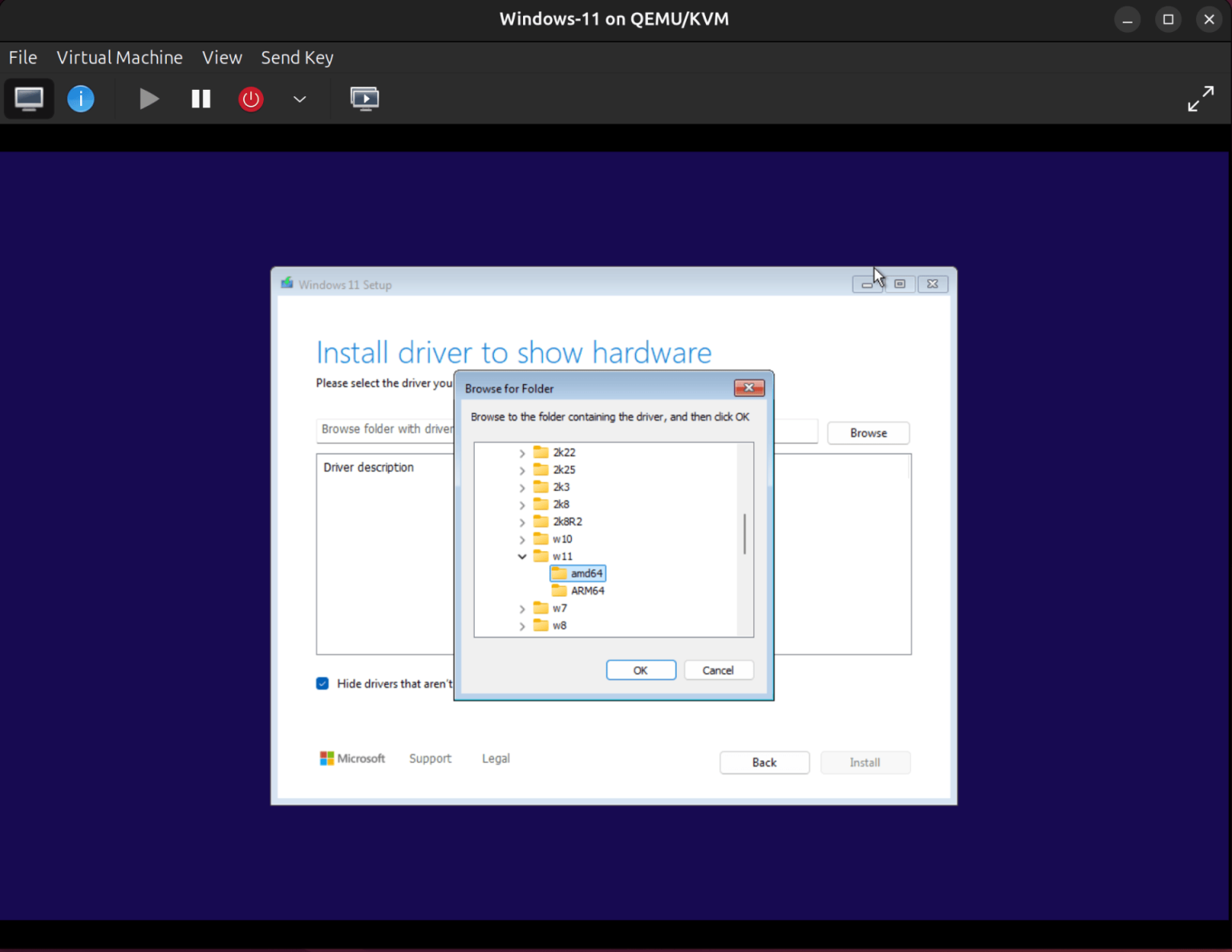Open the shutdown options dropdown arrow
Screen dimensions: 1232x952
coord(299,99)
